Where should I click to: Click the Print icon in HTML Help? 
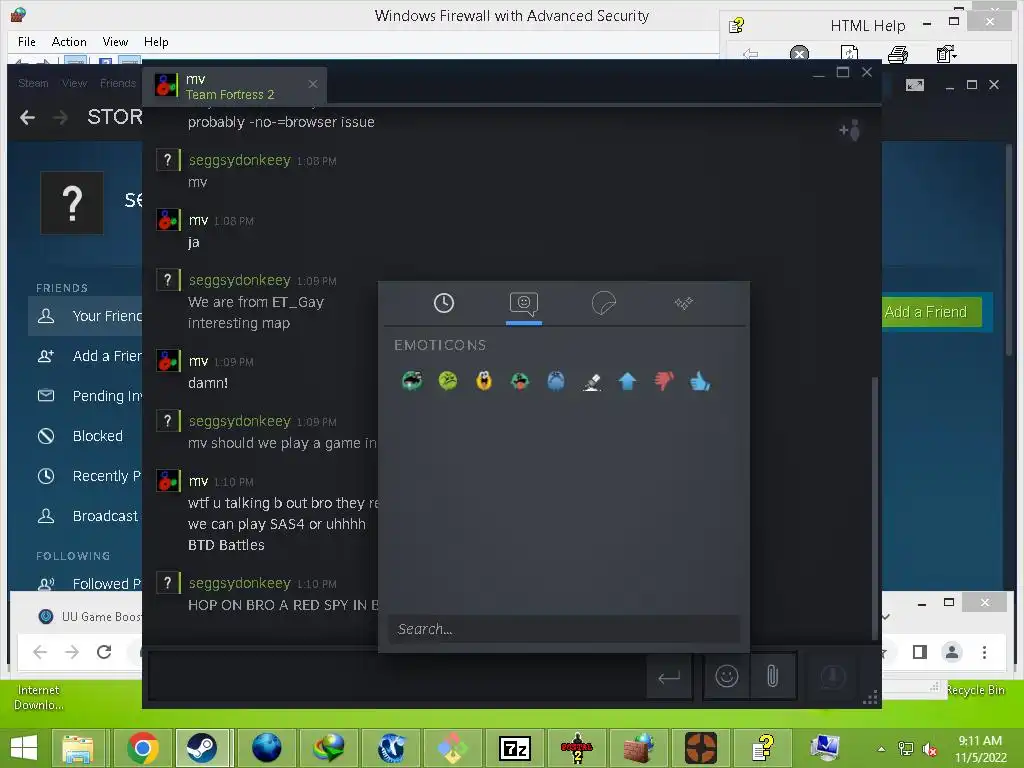click(898, 54)
